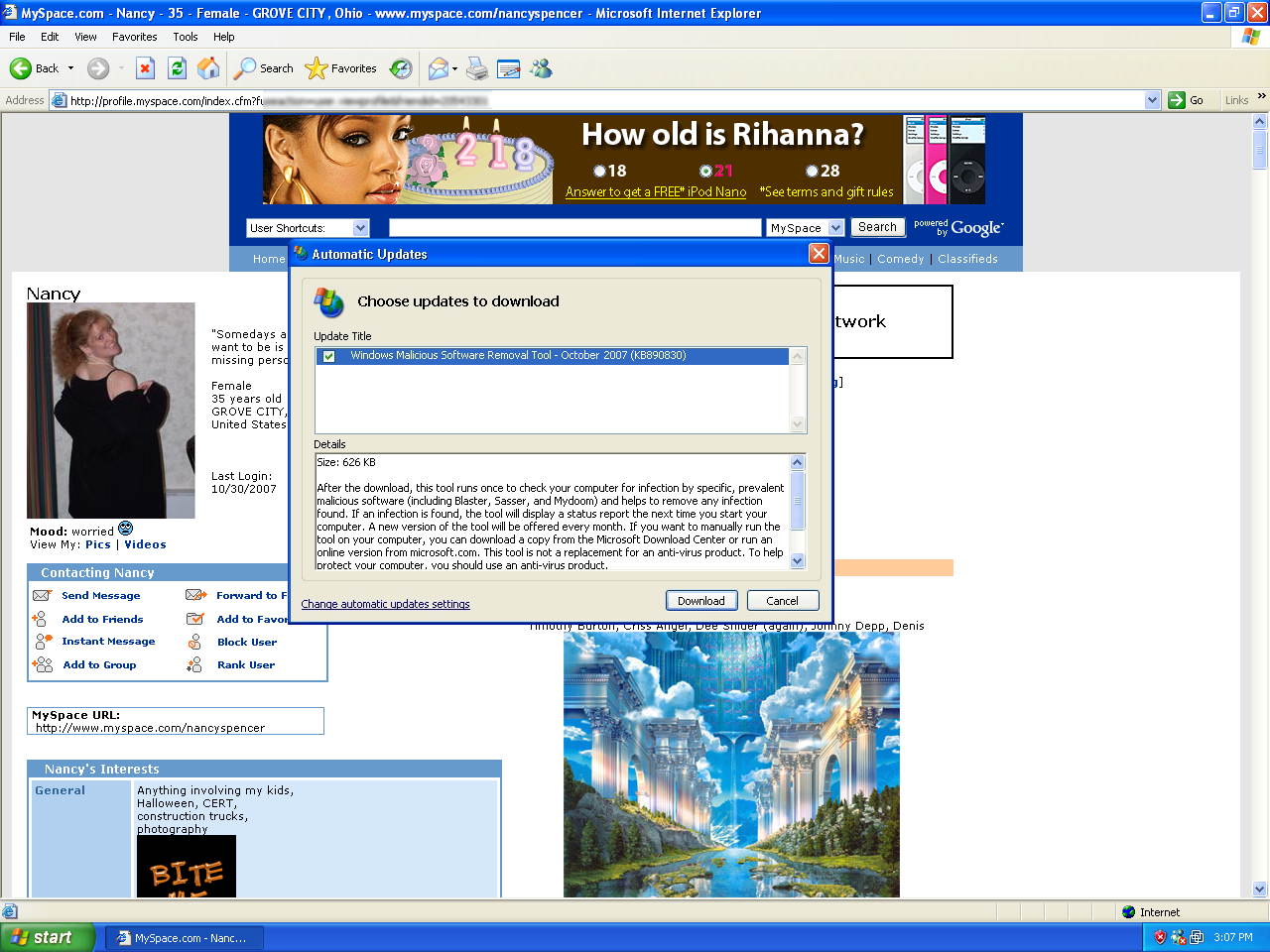Click Rank User icon
This screenshot has width=1270, height=952.
(194, 664)
